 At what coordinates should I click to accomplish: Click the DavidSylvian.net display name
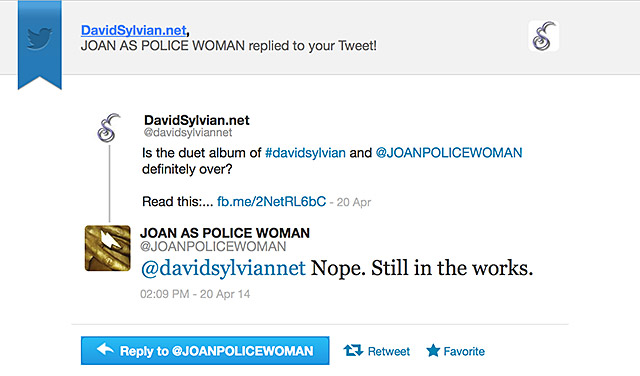pos(197,120)
